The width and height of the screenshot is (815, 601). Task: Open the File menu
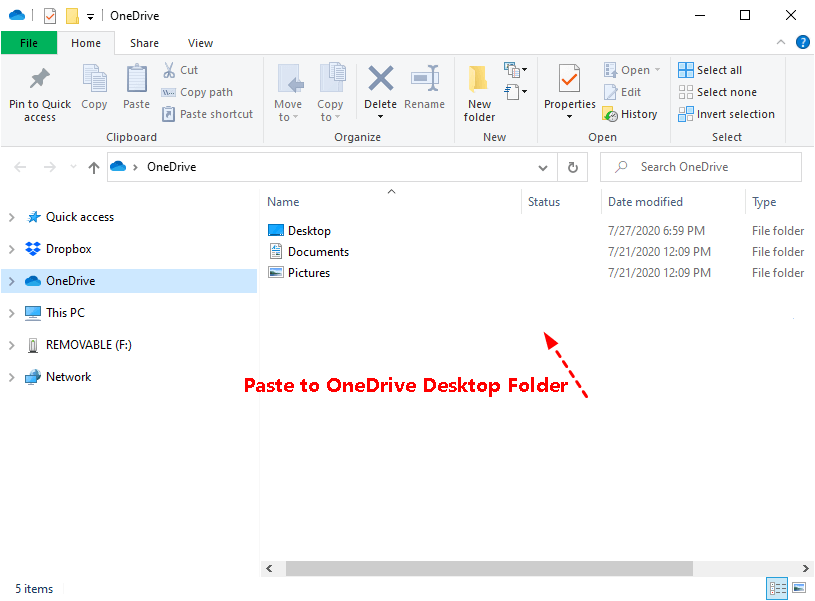tap(28, 43)
